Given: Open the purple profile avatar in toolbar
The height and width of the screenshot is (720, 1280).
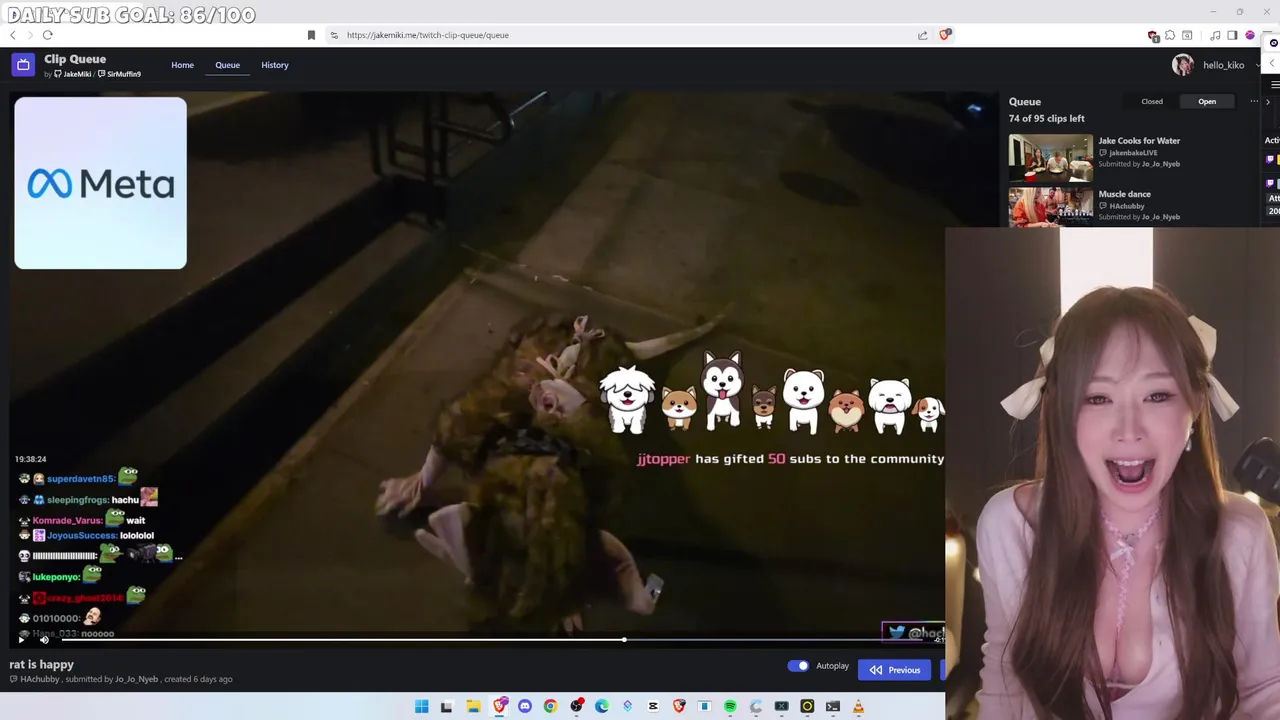Looking at the screenshot, I should (x=1250, y=35).
